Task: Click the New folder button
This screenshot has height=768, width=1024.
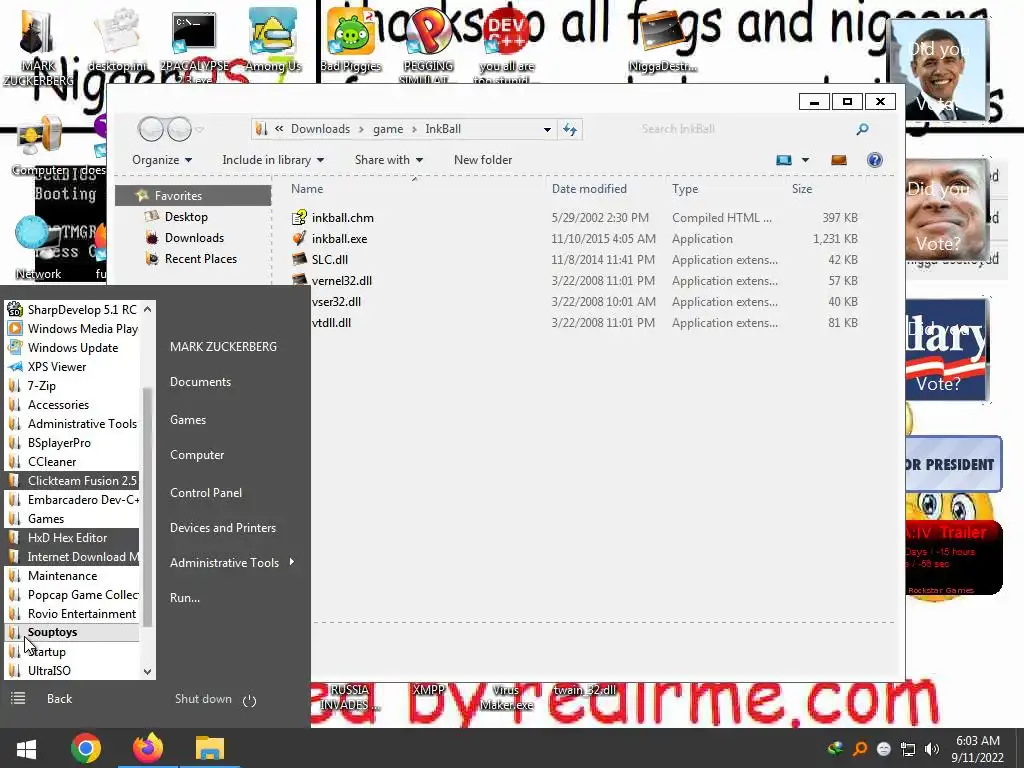Action: coord(483,160)
